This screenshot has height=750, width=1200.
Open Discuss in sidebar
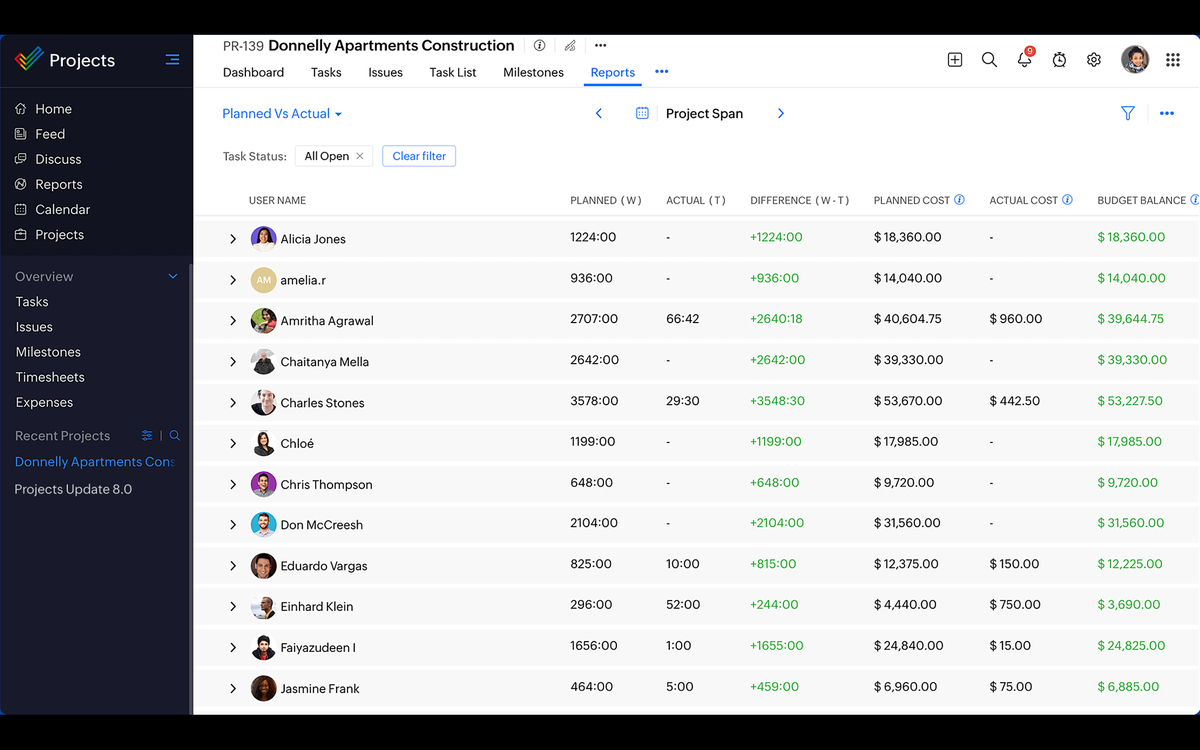point(58,159)
